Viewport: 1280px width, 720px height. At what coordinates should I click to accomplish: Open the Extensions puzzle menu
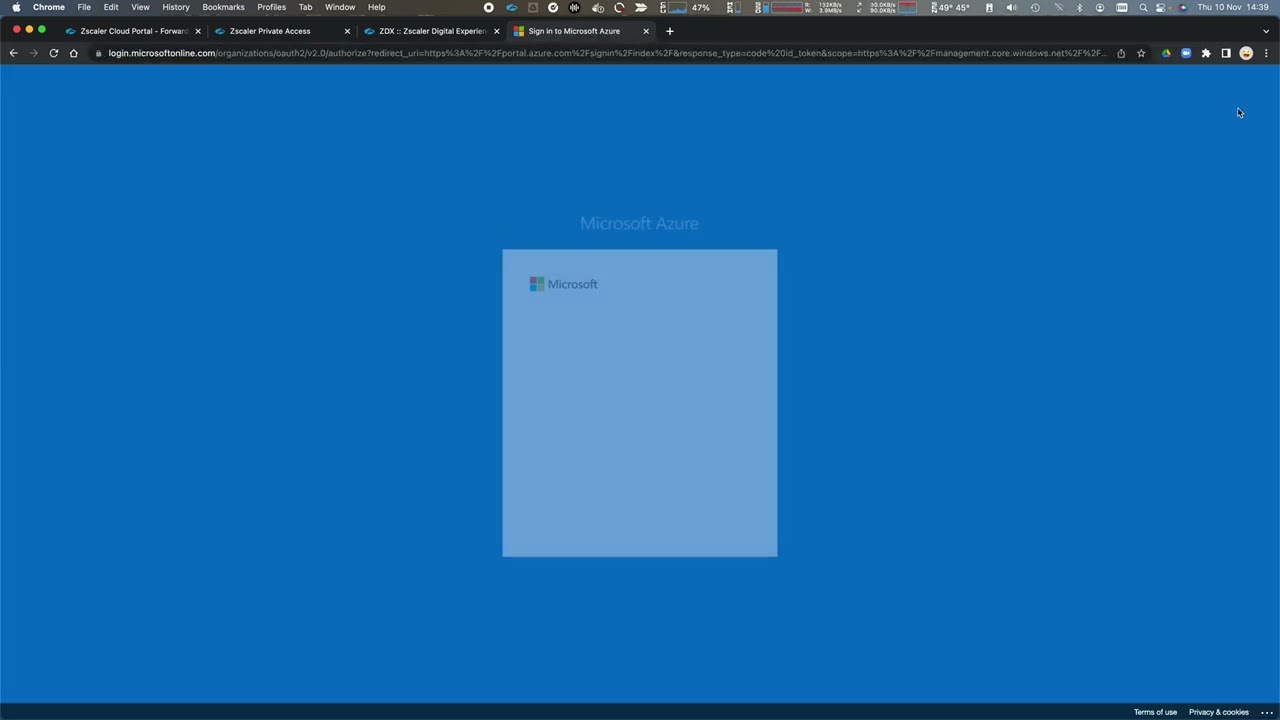click(1206, 53)
